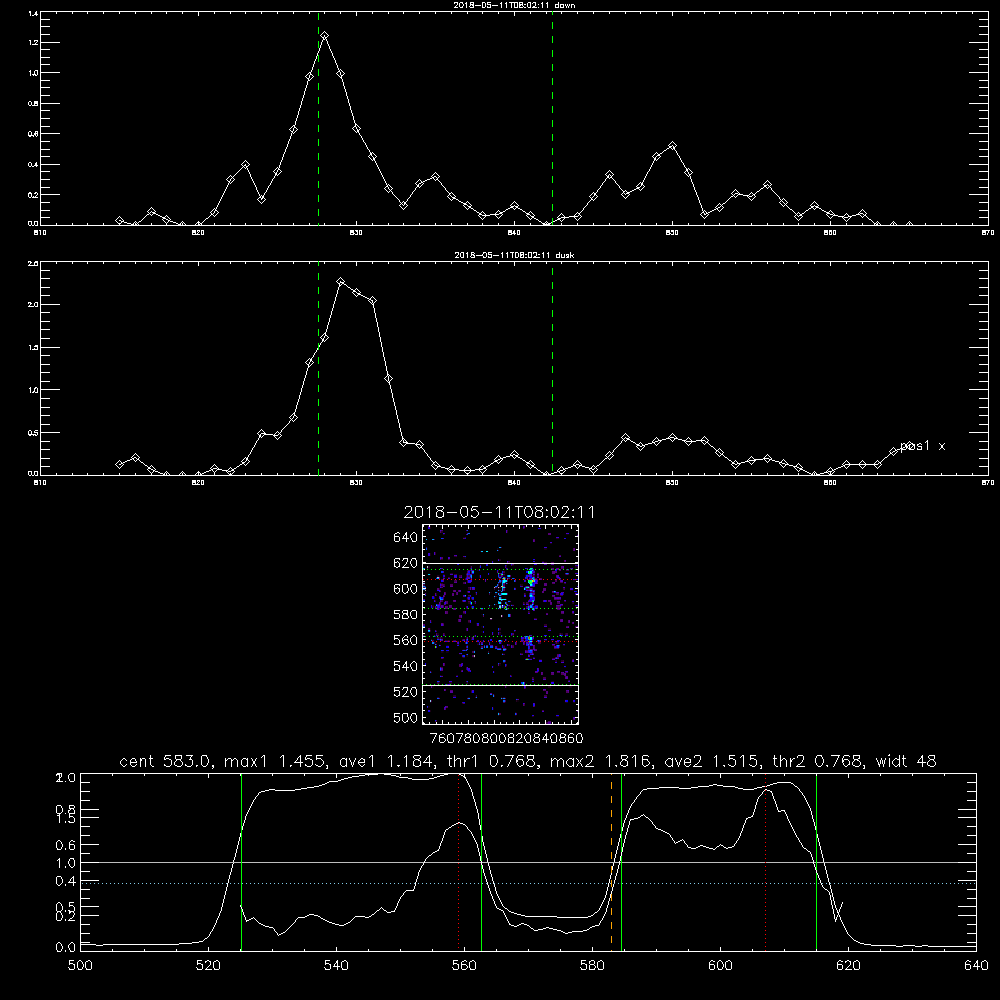Click the red dotted line near 607 in bottom plot
1000x1000 pixels.
coord(765,861)
